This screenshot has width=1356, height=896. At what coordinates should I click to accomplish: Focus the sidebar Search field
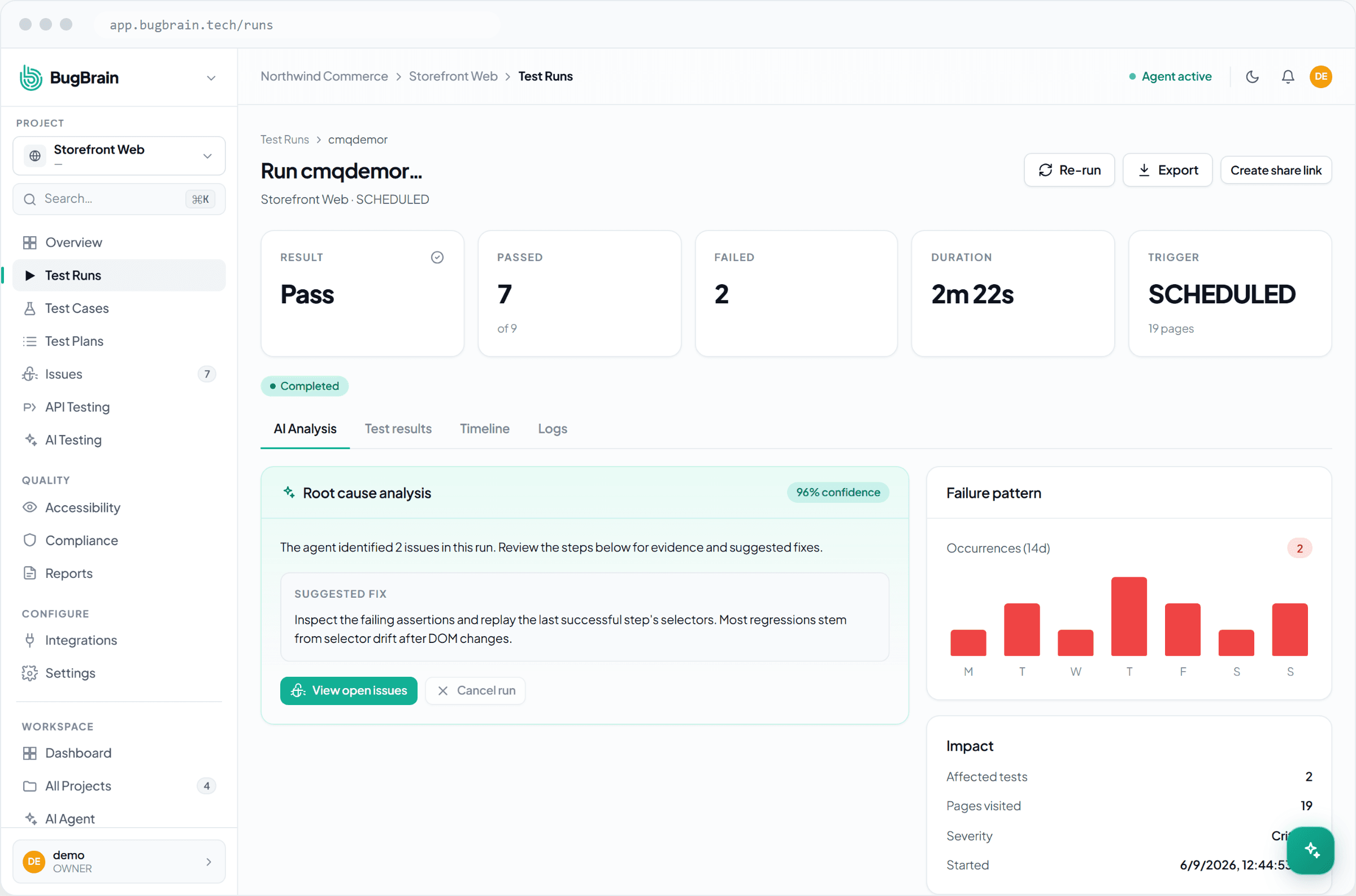coord(119,199)
